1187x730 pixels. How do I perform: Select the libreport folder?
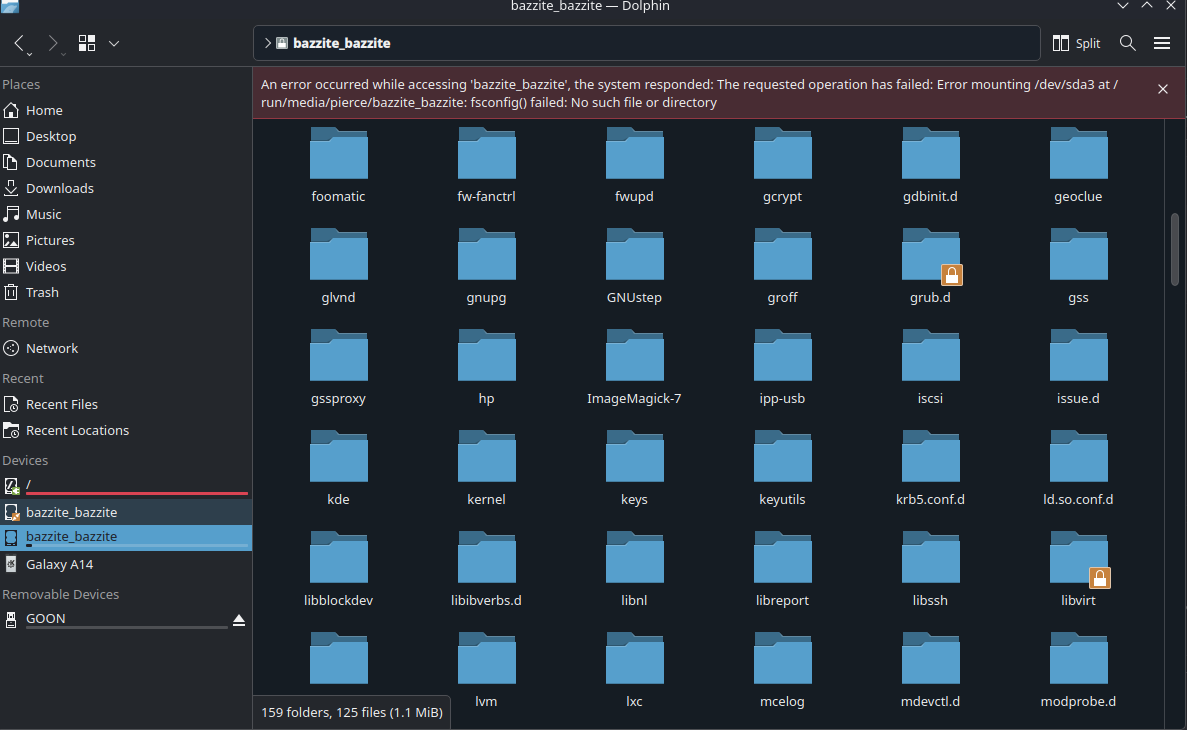click(782, 569)
